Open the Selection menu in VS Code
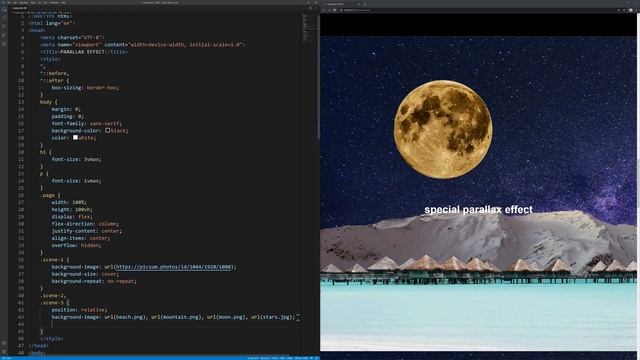The image size is (640, 360). click(x=24, y=2)
